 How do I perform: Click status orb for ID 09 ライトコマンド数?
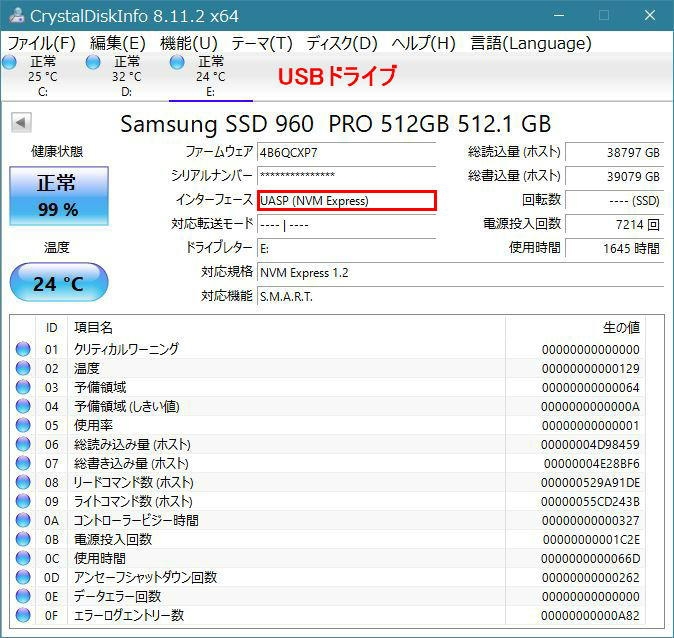(23, 501)
